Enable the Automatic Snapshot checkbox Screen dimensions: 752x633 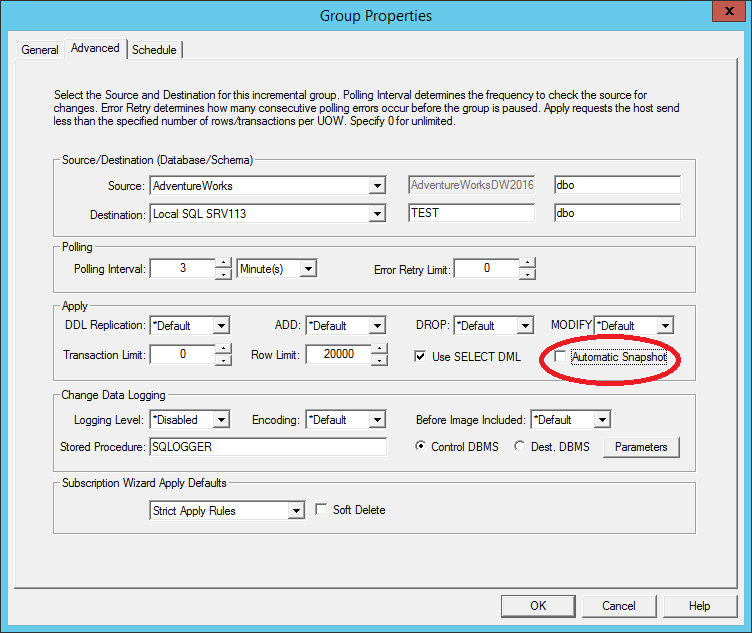tap(561, 356)
